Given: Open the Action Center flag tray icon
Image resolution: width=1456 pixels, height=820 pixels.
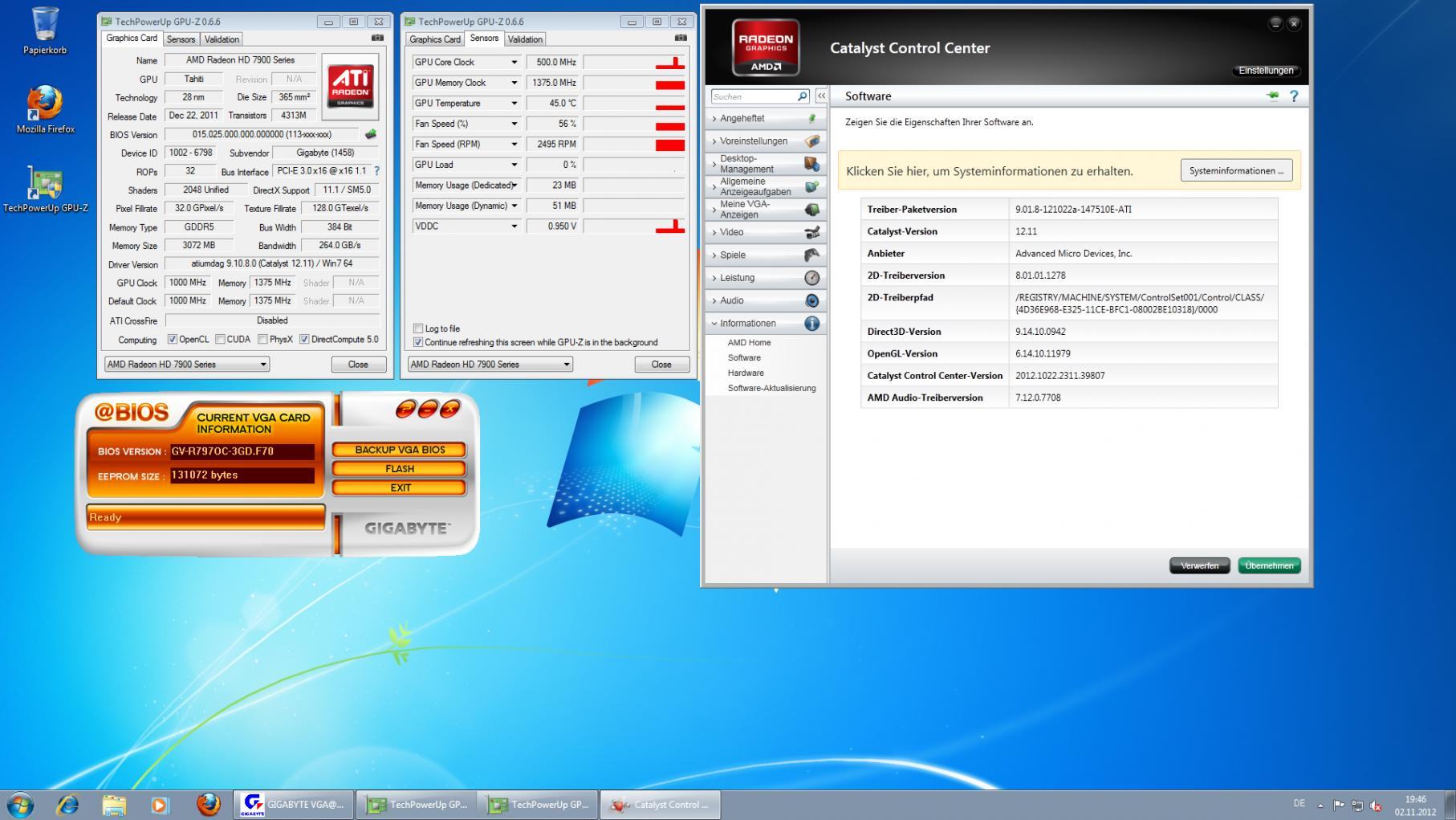Looking at the screenshot, I should pyautogui.click(x=1339, y=805).
